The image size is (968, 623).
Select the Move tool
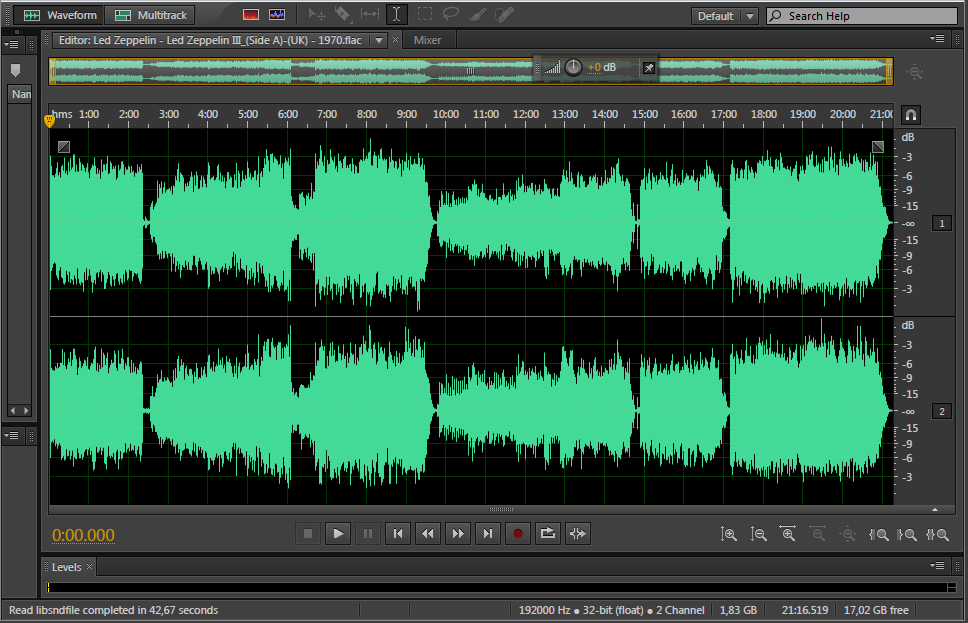(x=317, y=14)
